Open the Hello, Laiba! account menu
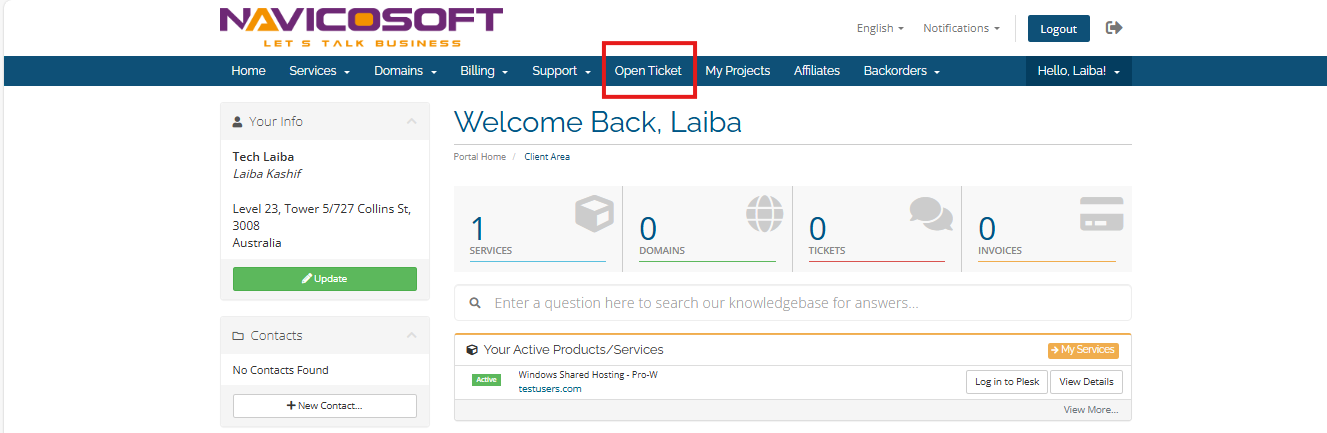1327x433 pixels. (x=1078, y=71)
